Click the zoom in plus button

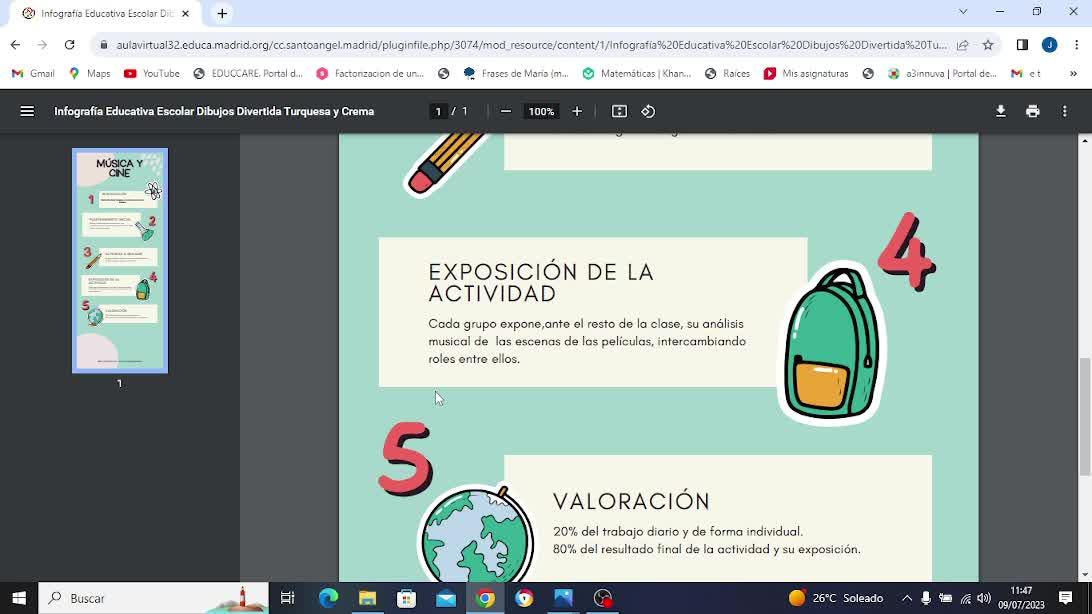[x=577, y=111]
